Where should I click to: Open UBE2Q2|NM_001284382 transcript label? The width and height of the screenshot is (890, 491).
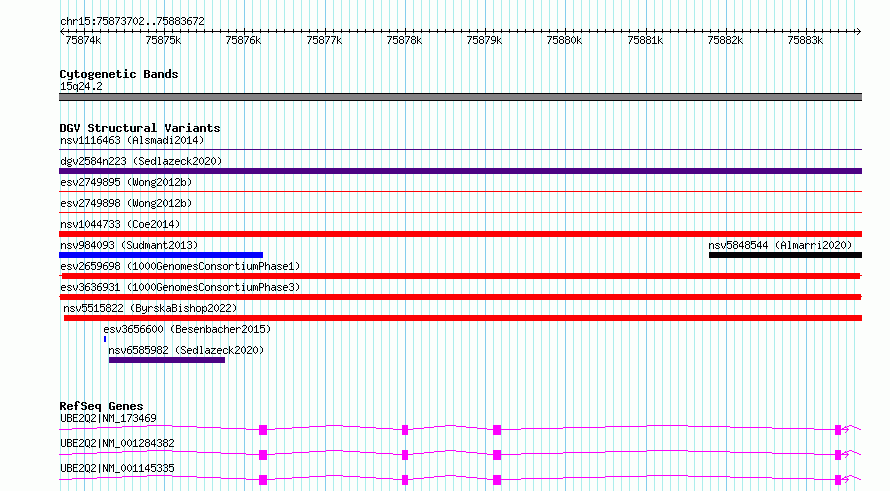117,443
